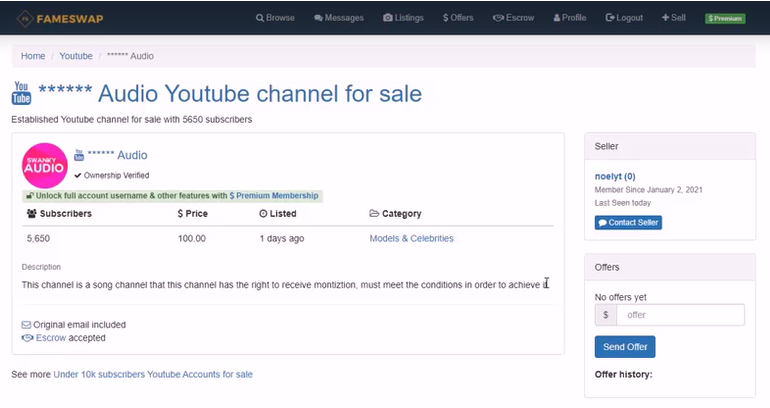The width and height of the screenshot is (770, 408).
Task: Open Messages in the navigation bar
Action: (339, 18)
